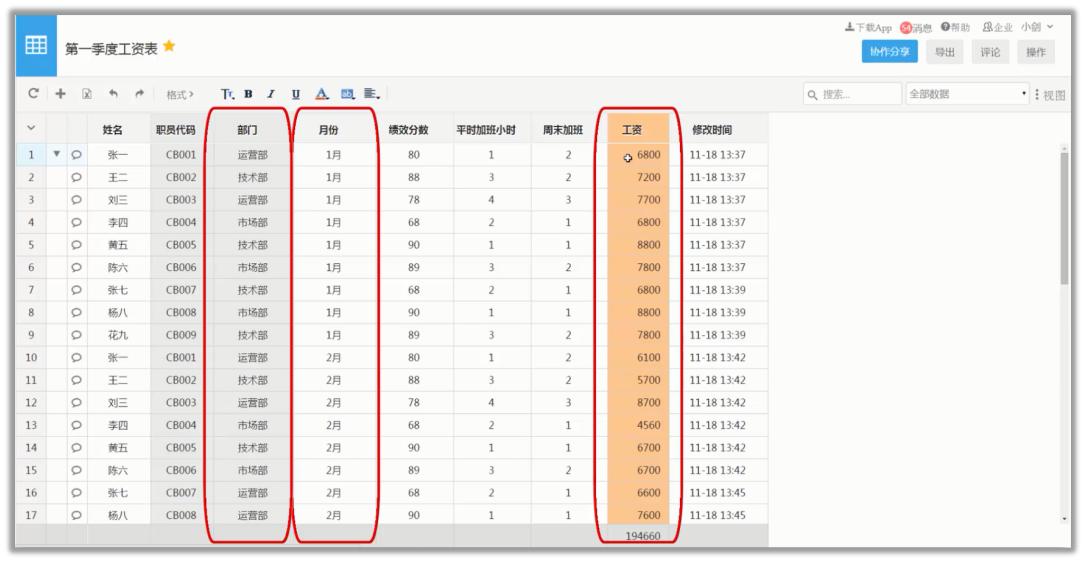Screen dimensions: 1086x563
Task: Click the 下载App download link
Action: 868,28
